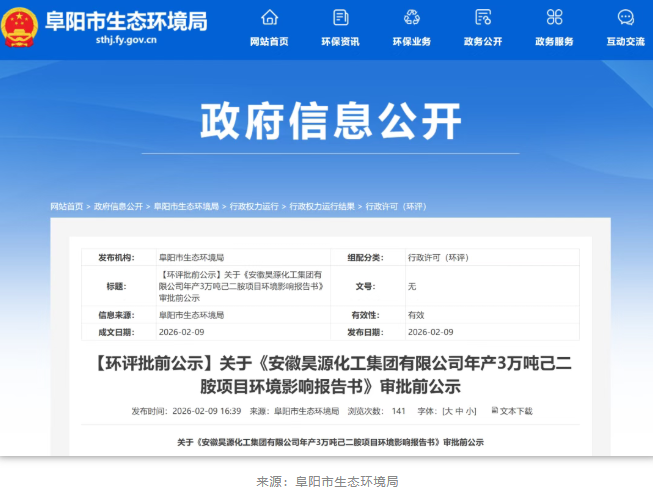Open 环保资讯 nav menu label
653x494 pixels.
(x=340, y=42)
